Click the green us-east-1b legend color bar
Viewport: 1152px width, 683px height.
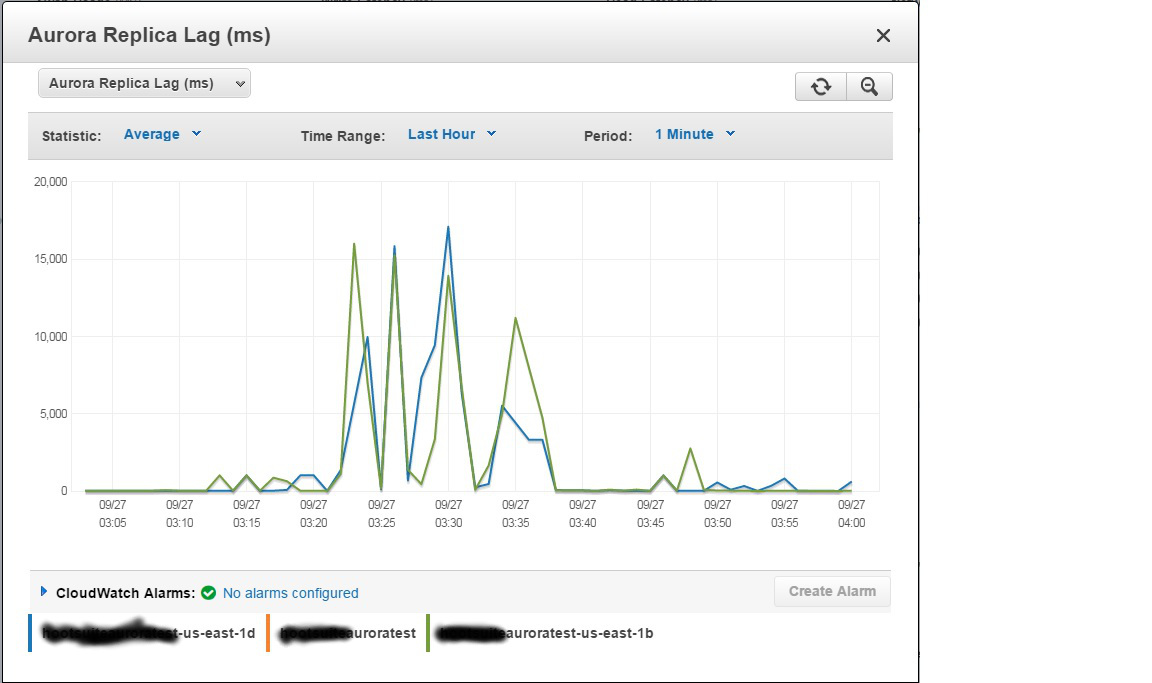tap(428, 633)
